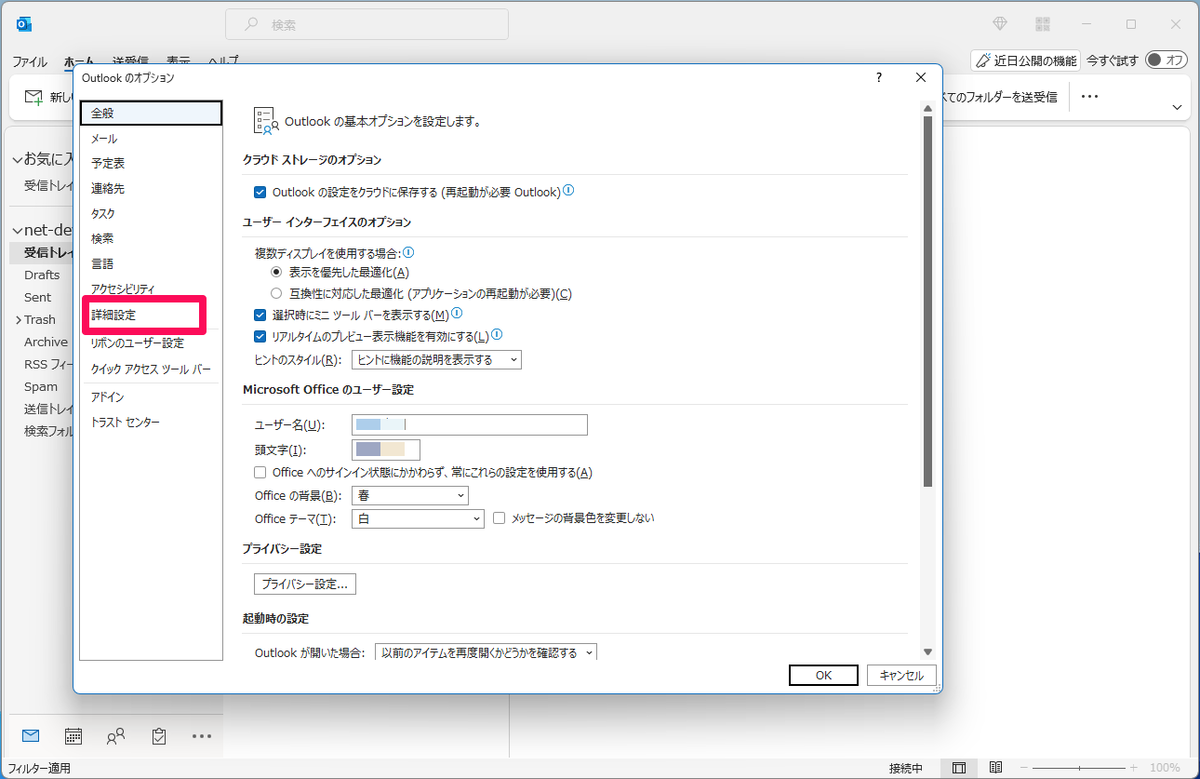
Task: Click the reading view icon in status bar
Action: [994, 768]
